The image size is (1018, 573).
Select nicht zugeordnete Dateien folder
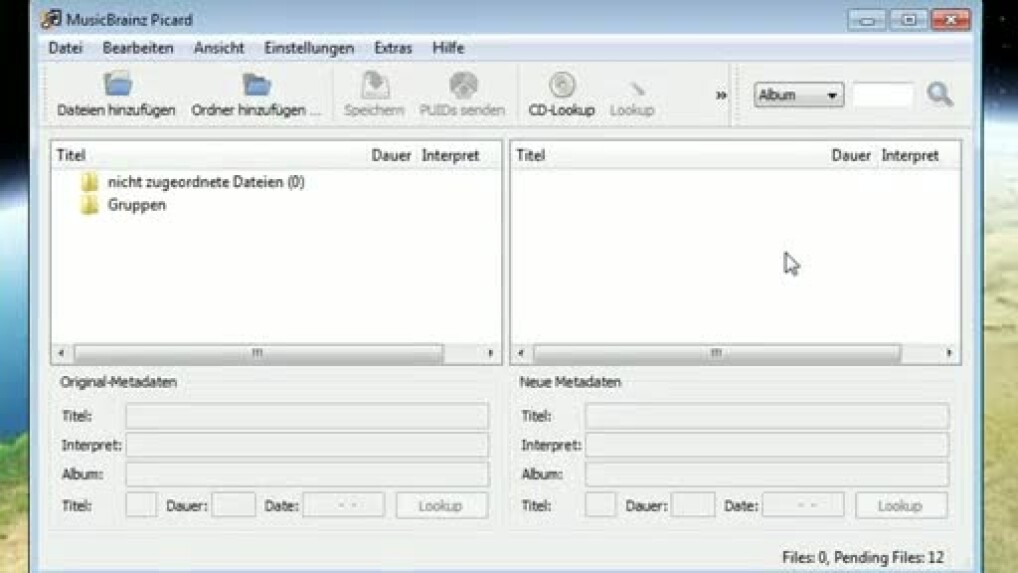pyautogui.click(x=205, y=182)
